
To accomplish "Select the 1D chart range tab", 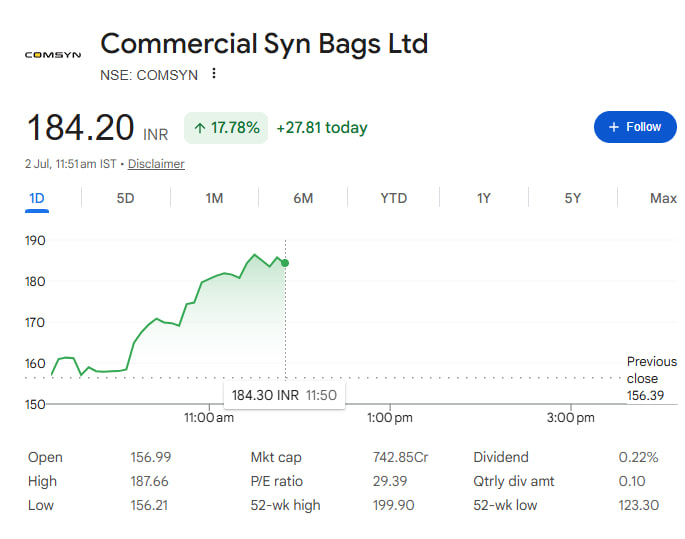I will [37, 198].
